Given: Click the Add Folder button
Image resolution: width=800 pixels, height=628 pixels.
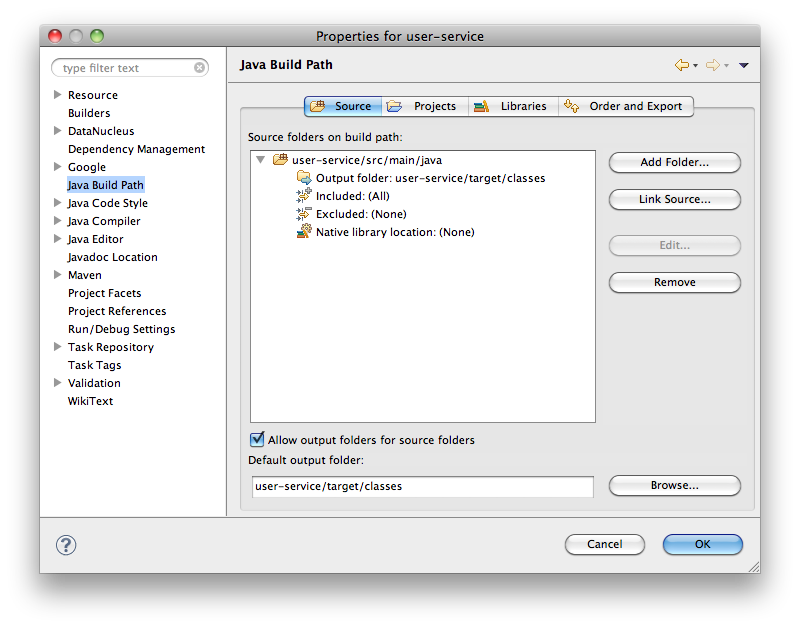Looking at the screenshot, I should (674, 162).
